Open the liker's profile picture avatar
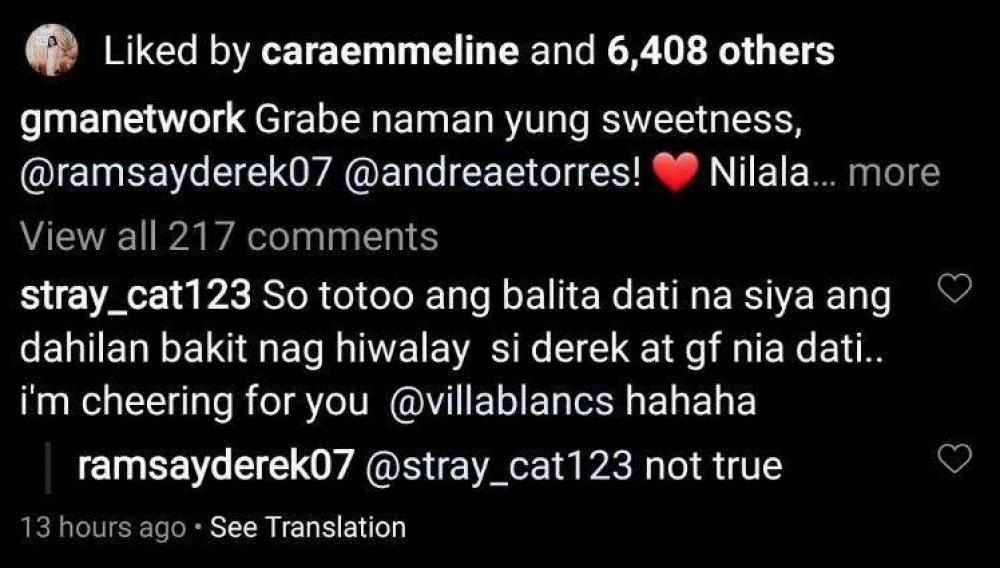 pos(52,50)
